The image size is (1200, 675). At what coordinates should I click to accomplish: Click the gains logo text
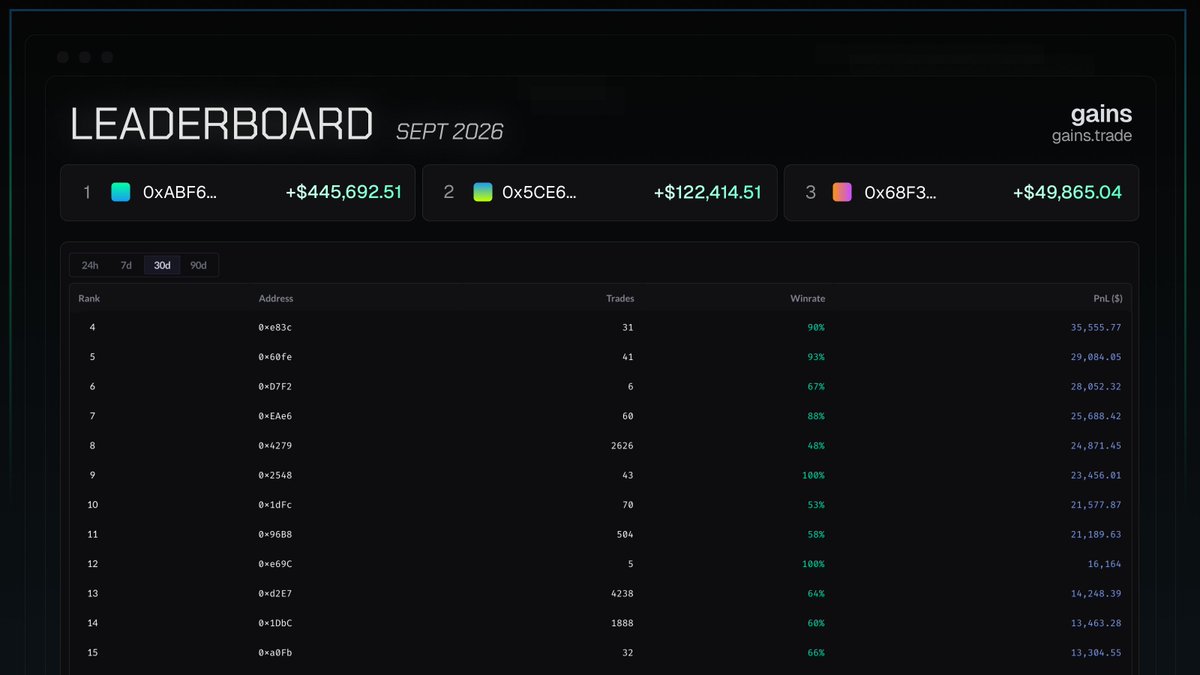coord(1102,115)
